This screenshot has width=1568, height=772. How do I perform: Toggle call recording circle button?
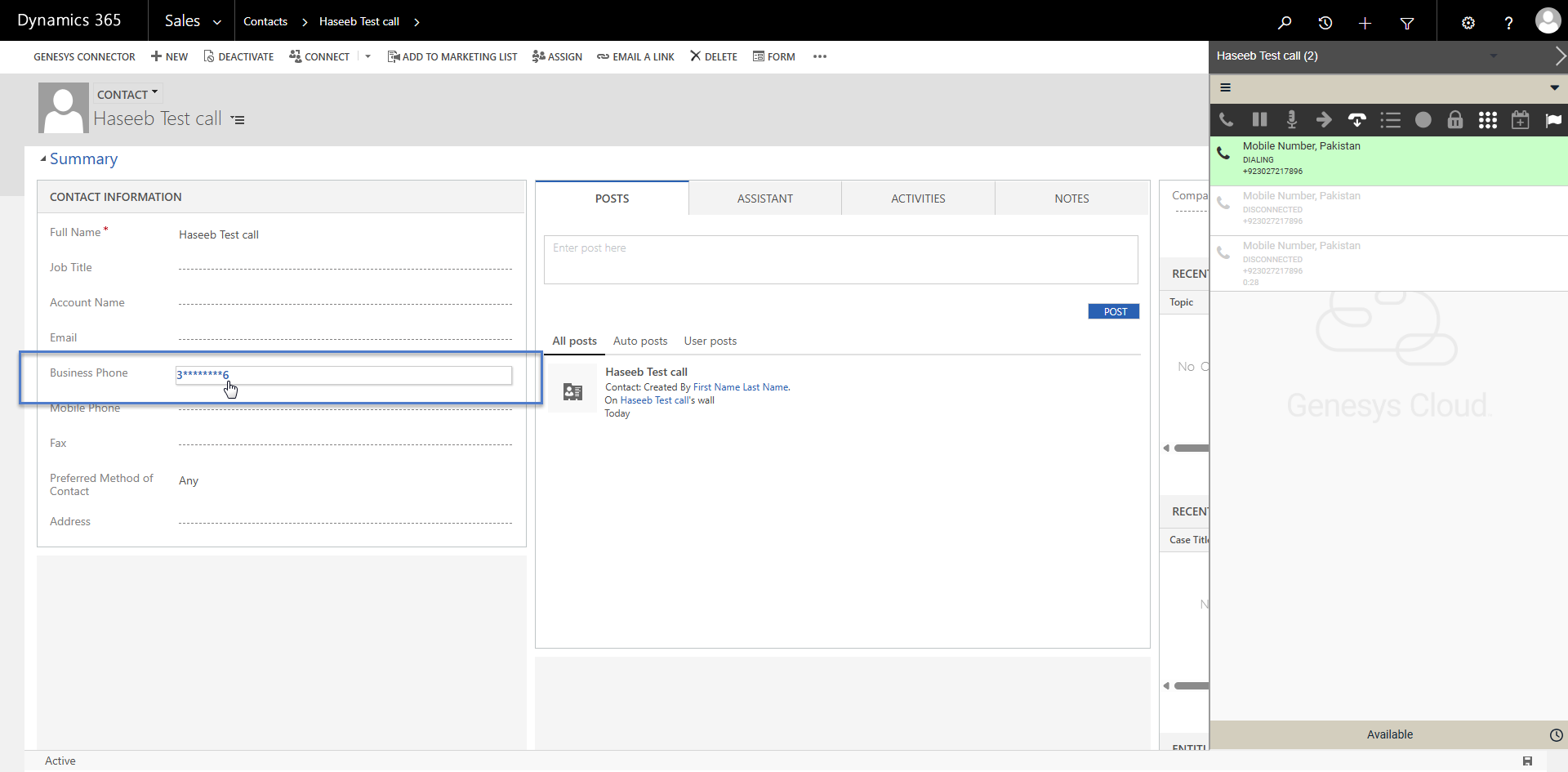point(1423,120)
